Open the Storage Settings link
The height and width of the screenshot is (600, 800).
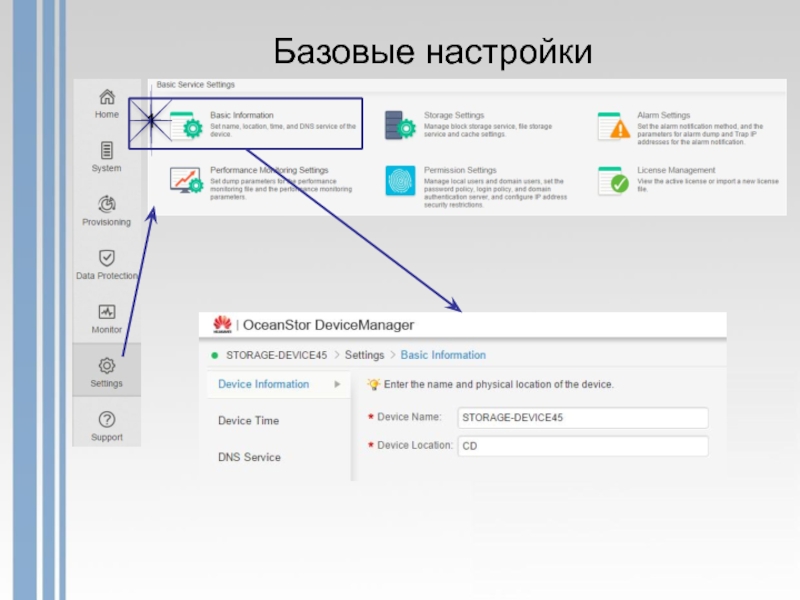coord(454,115)
